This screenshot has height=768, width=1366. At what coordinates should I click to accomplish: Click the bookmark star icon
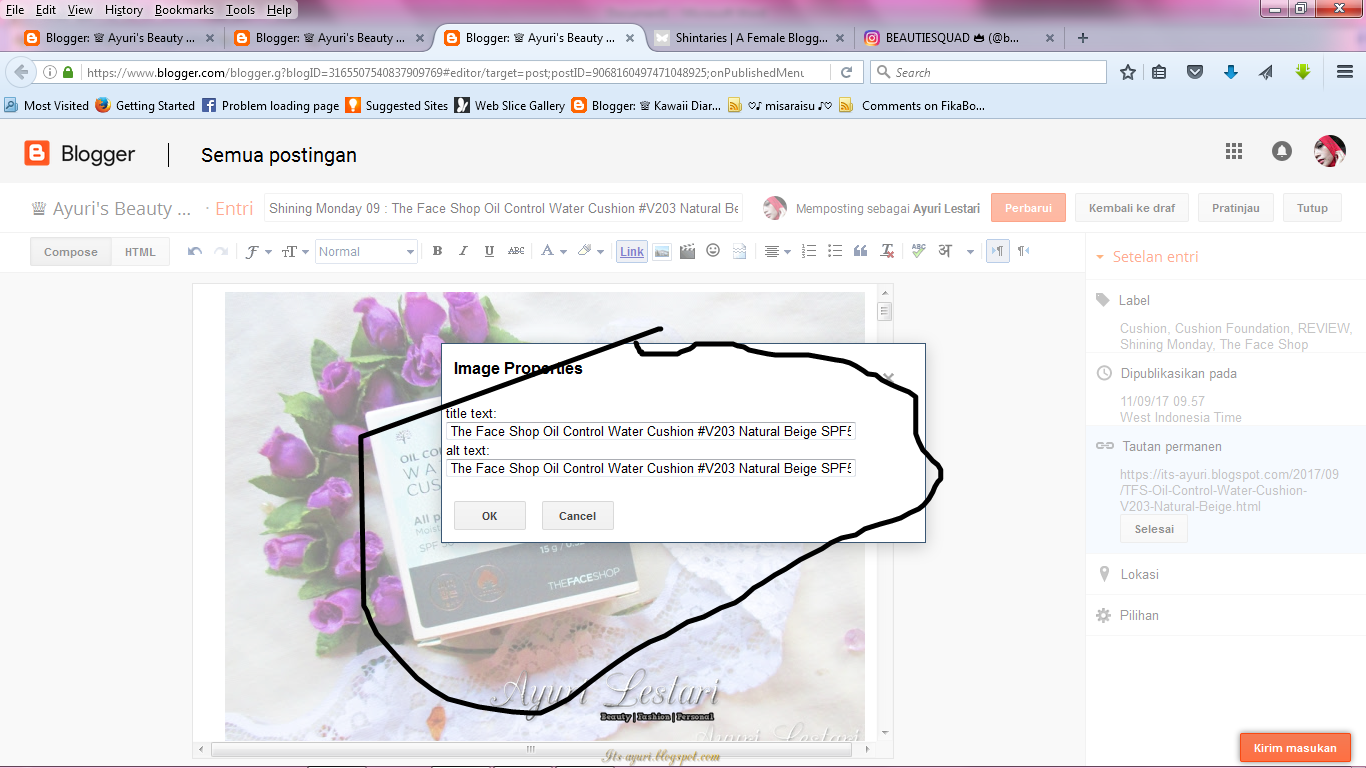[x=1128, y=72]
